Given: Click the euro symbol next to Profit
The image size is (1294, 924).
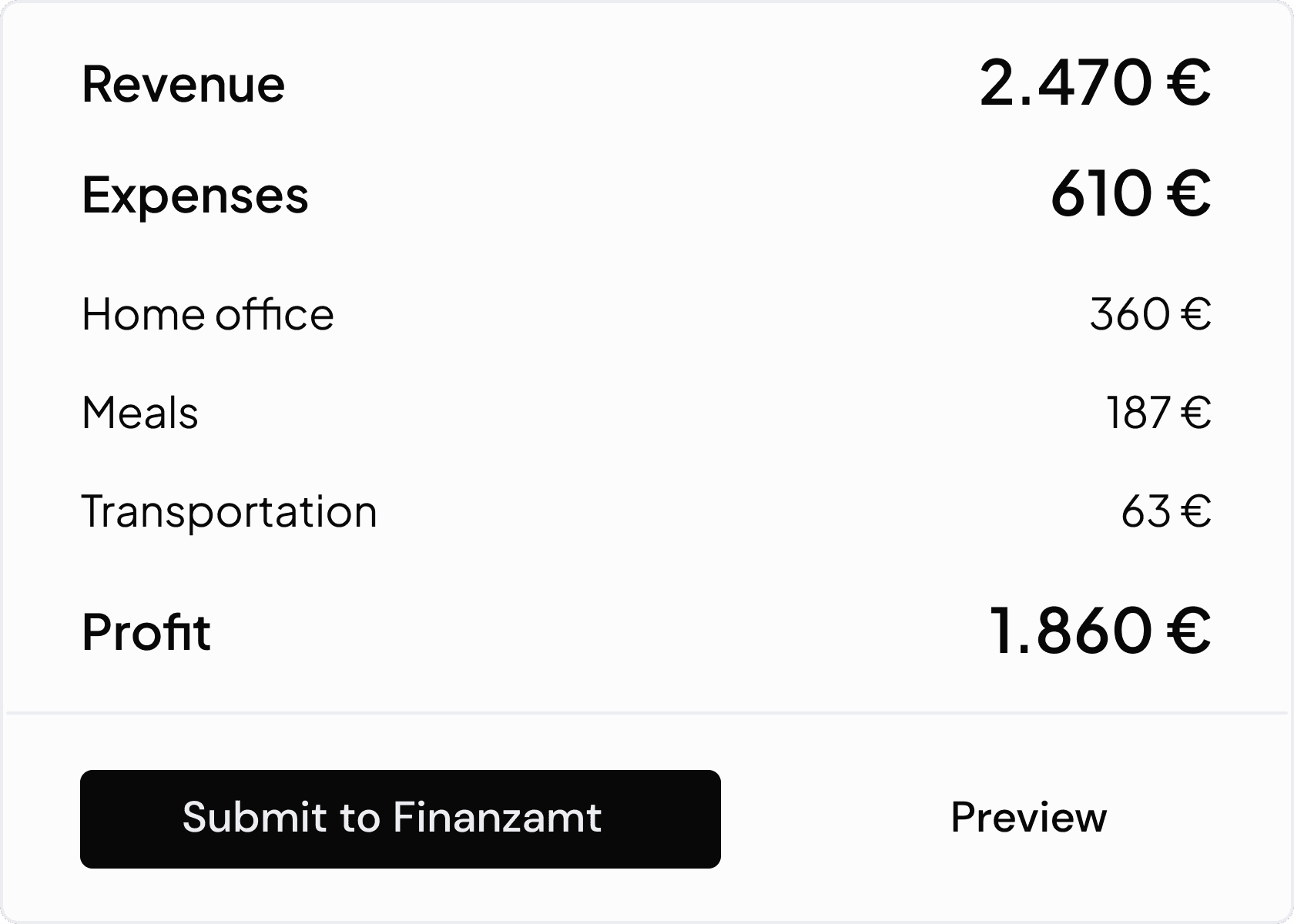Looking at the screenshot, I should point(1188,631).
